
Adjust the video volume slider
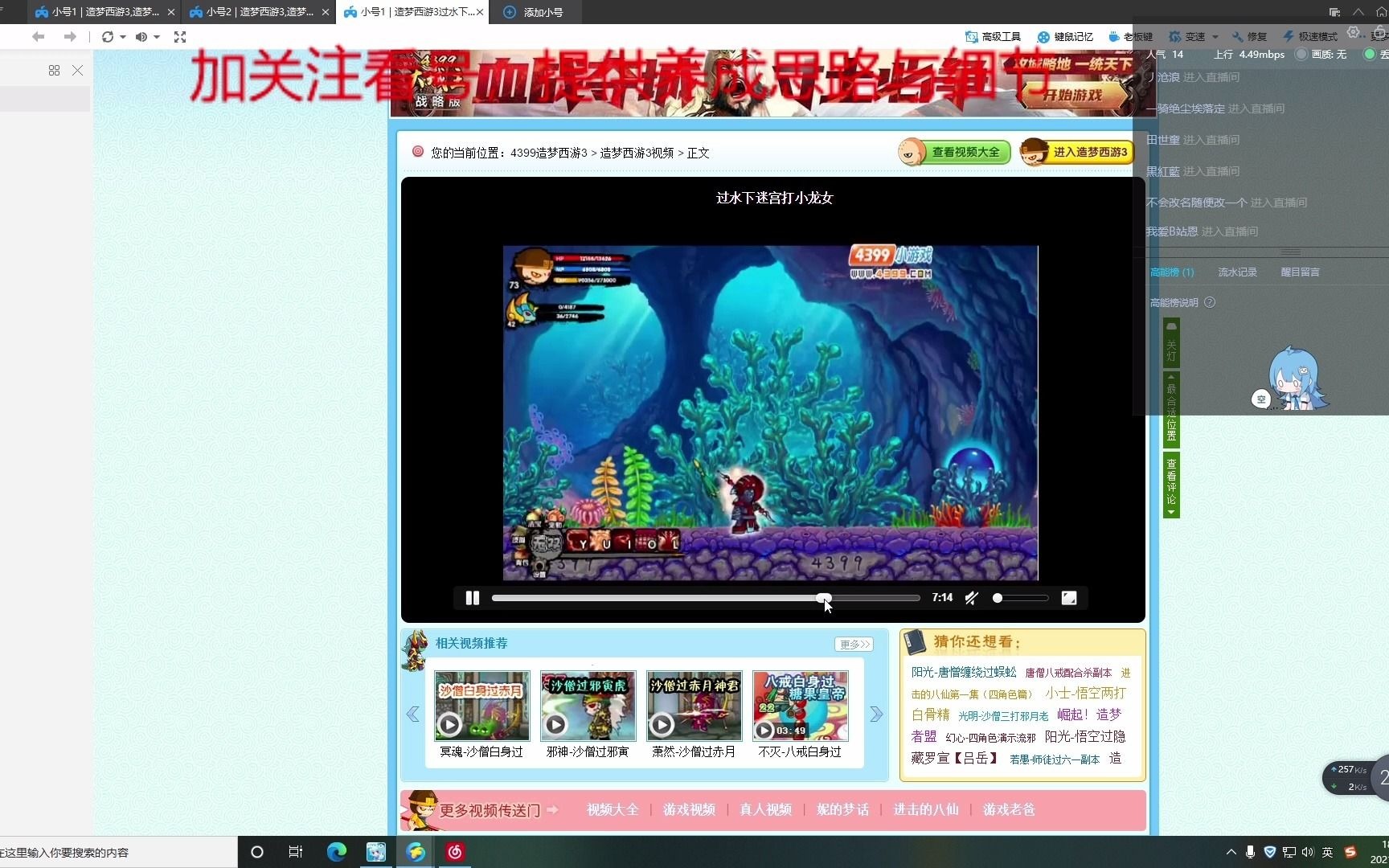click(x=1020, y=598)
